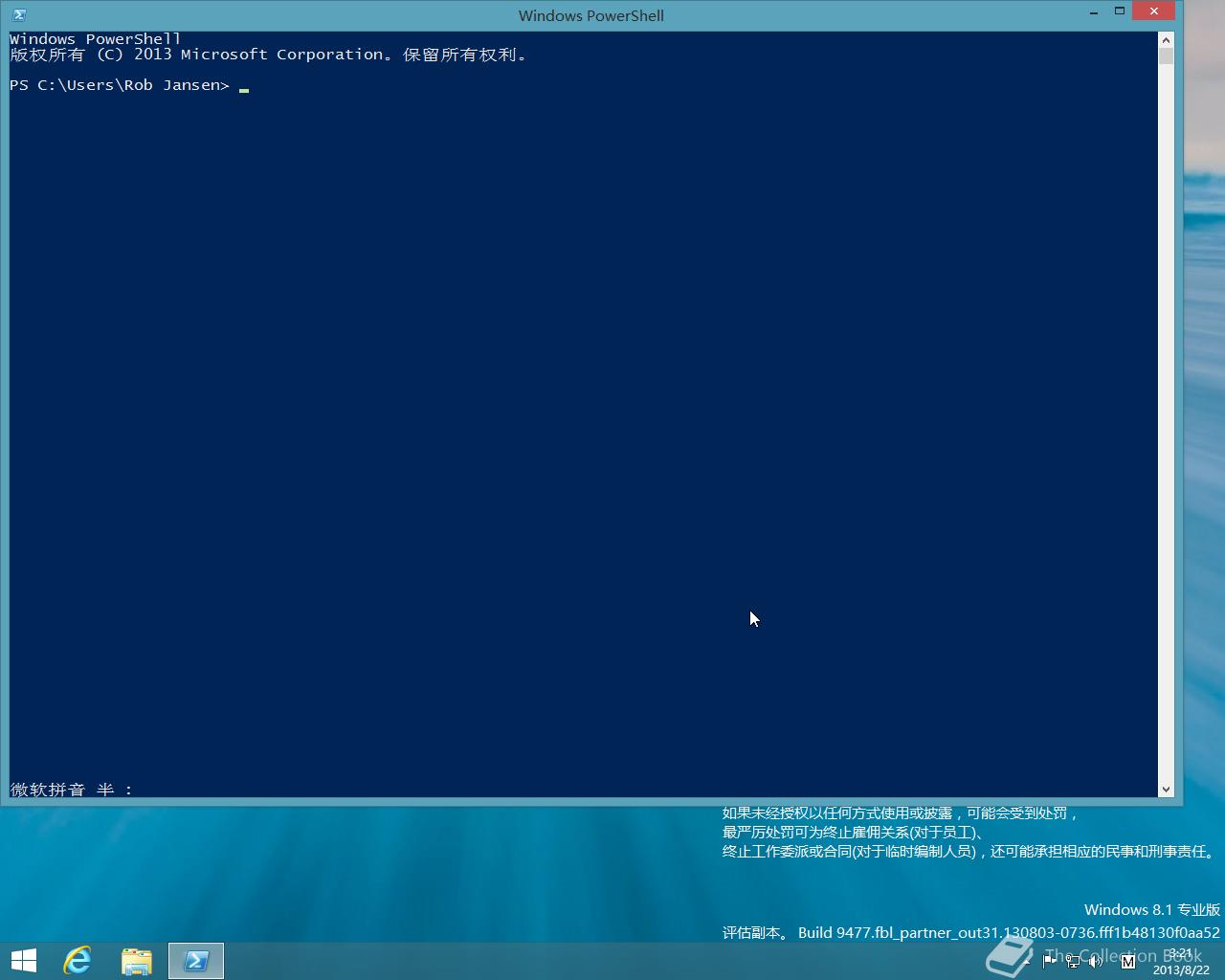Click the 微软拼音 半 status line

pos(72,790)
